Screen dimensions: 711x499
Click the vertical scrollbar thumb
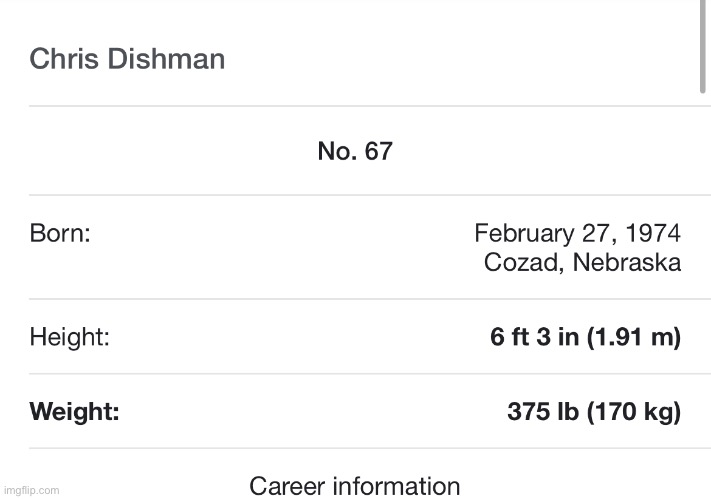[704, 47]
